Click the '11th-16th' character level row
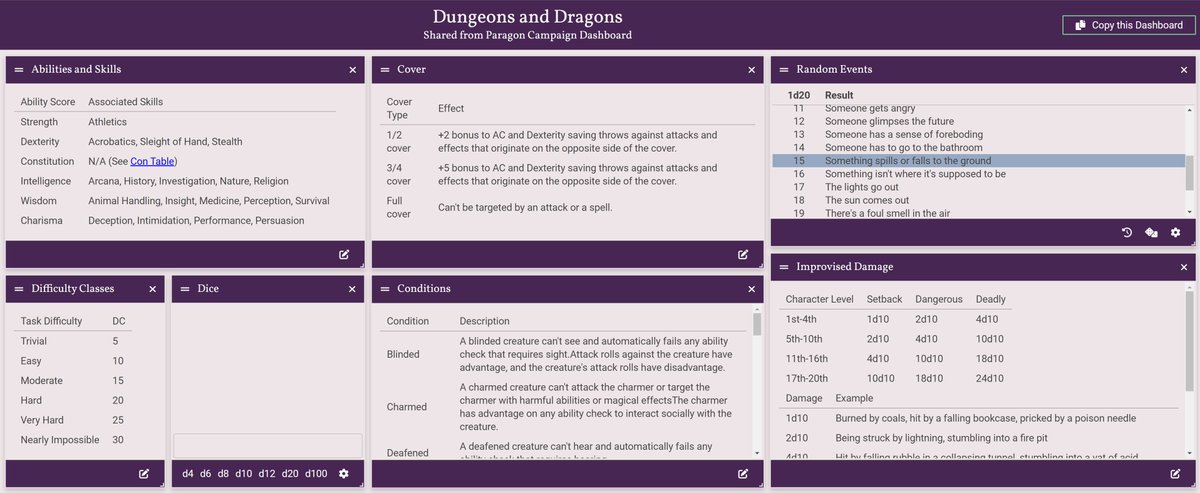The image size is (1200, 493). click(x=896, y=358)
